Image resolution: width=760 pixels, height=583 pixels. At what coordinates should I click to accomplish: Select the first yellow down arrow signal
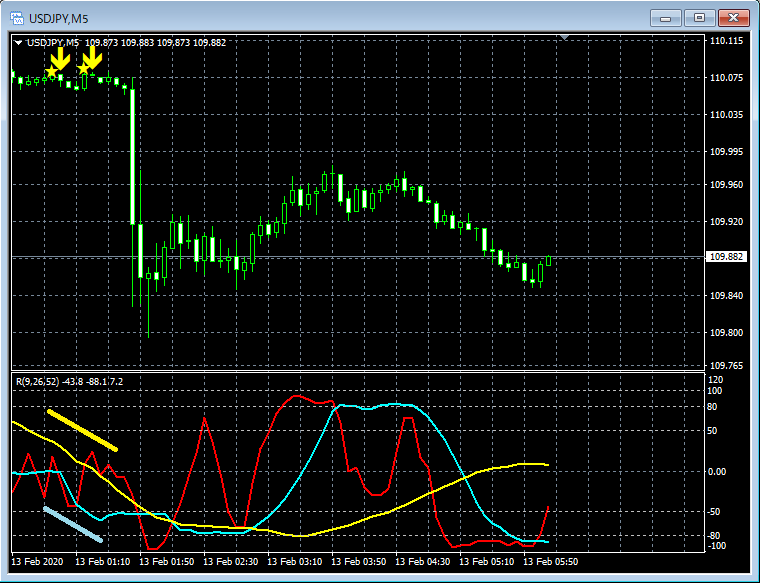(61, 58)
